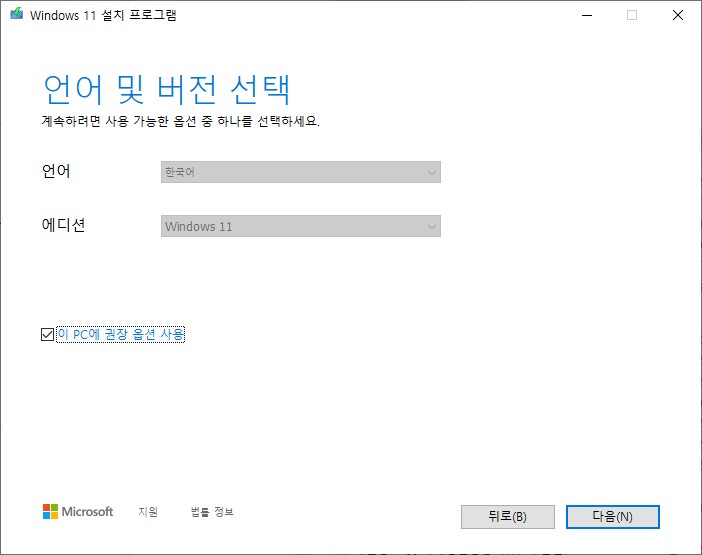Click the 언어 field label

56,171
